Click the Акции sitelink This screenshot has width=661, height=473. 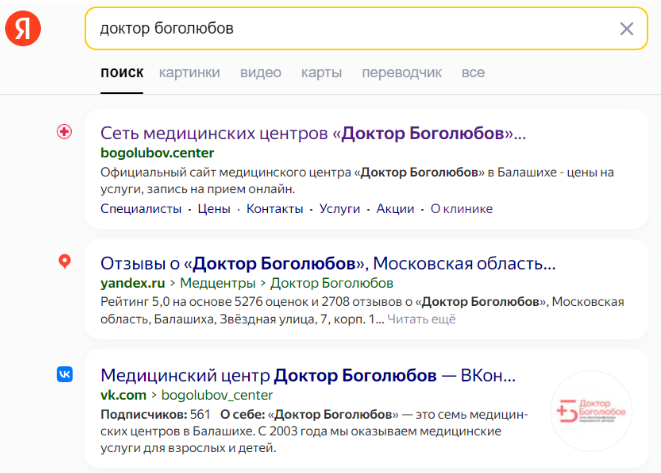click(395, 209)
